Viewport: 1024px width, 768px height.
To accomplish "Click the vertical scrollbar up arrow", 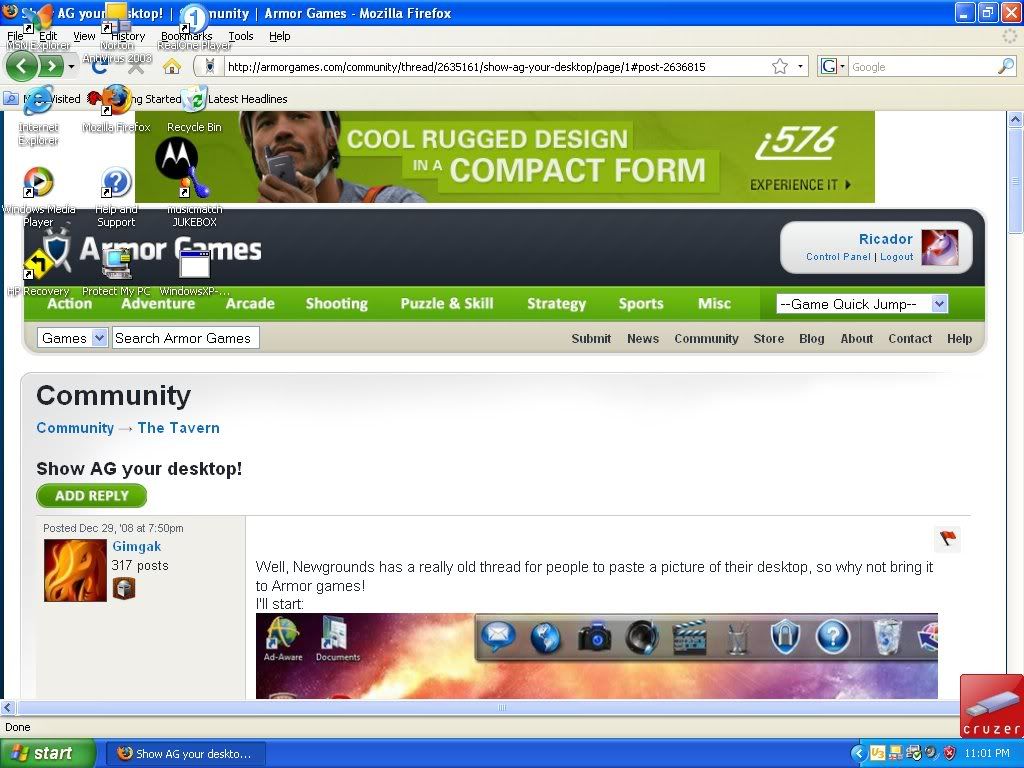I will coord(1016,120).
